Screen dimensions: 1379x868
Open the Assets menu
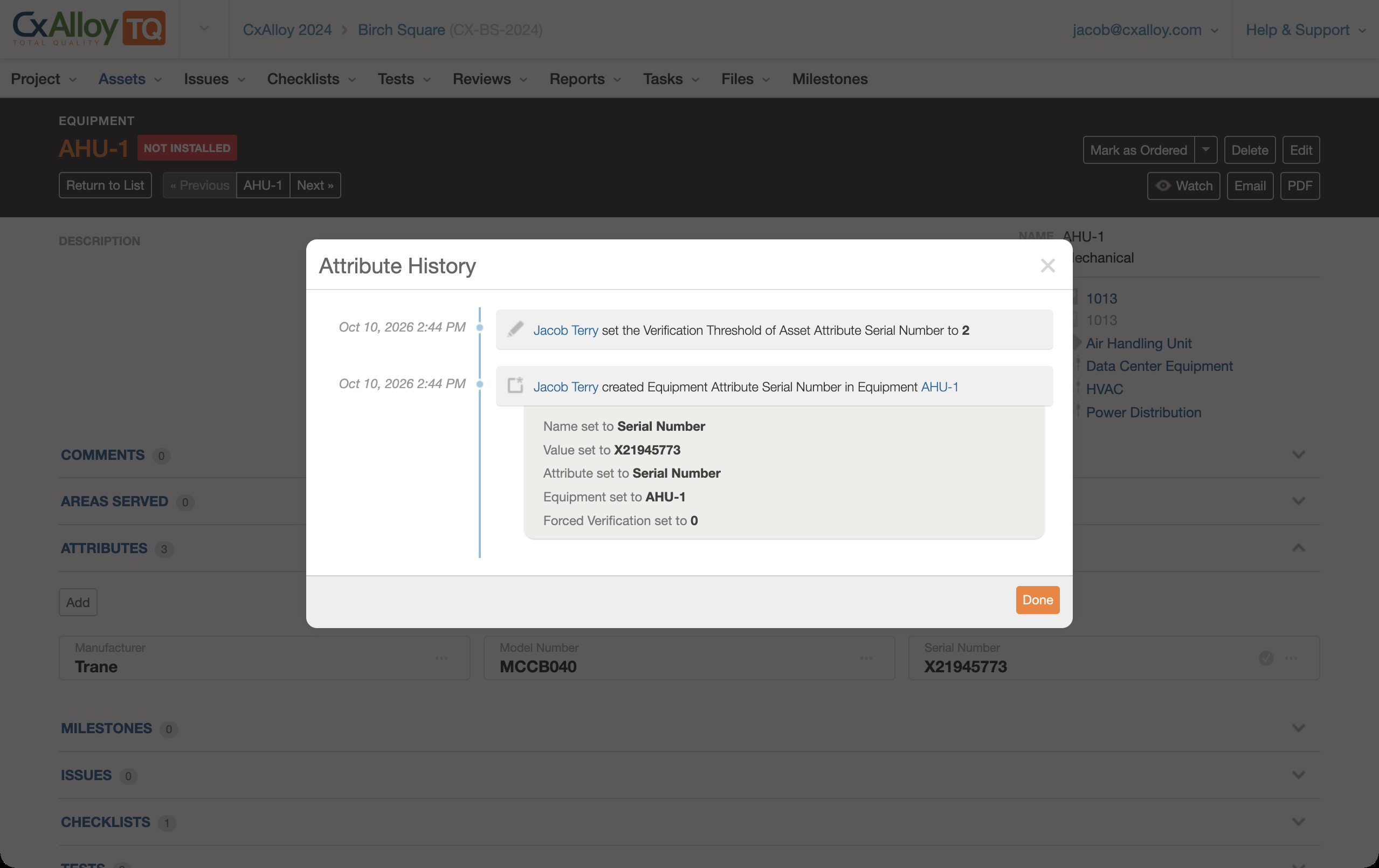point(130,79)
